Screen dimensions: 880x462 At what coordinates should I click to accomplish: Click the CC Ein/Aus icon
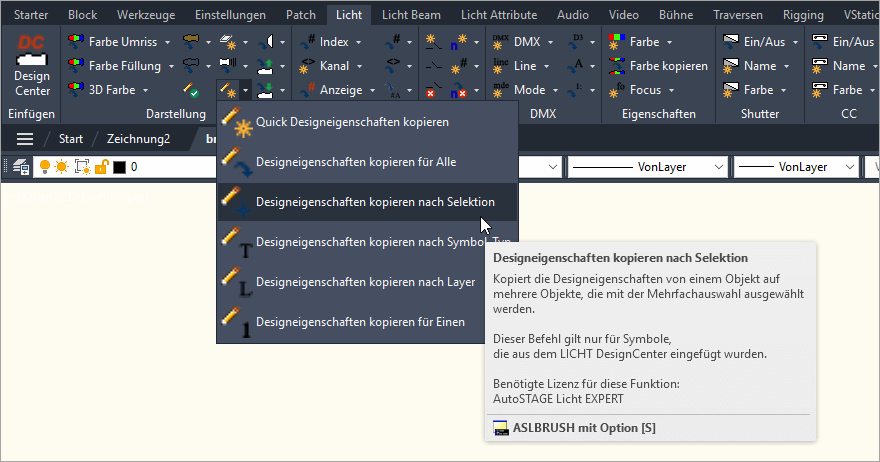tap(820, 42)
